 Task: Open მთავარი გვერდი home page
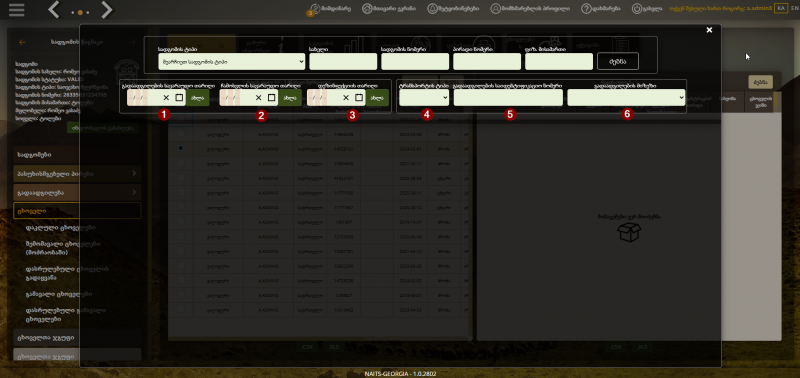pos(389,9)
